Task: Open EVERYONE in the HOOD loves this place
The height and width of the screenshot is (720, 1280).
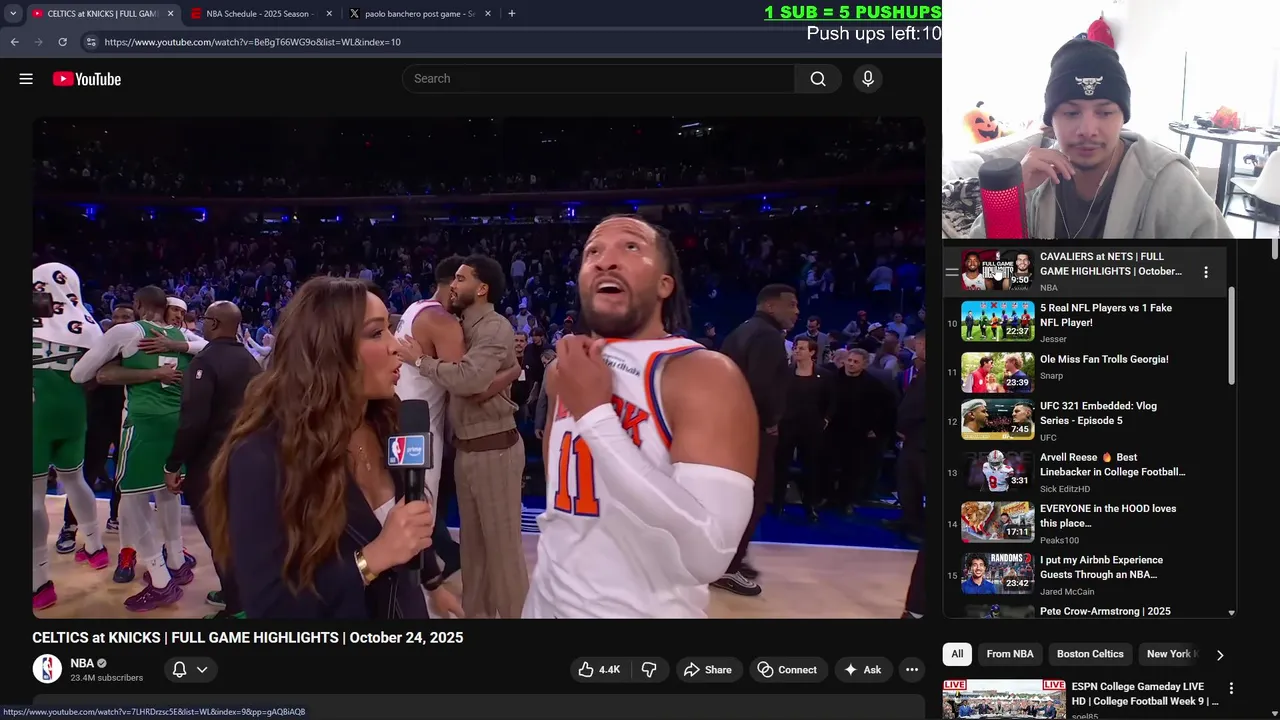Action: click(x=1107, y=515)
